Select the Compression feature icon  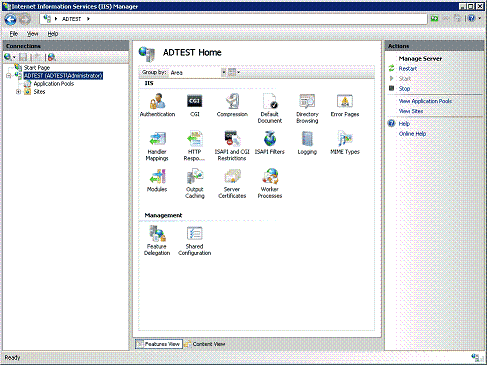click(x=232, y=105)
